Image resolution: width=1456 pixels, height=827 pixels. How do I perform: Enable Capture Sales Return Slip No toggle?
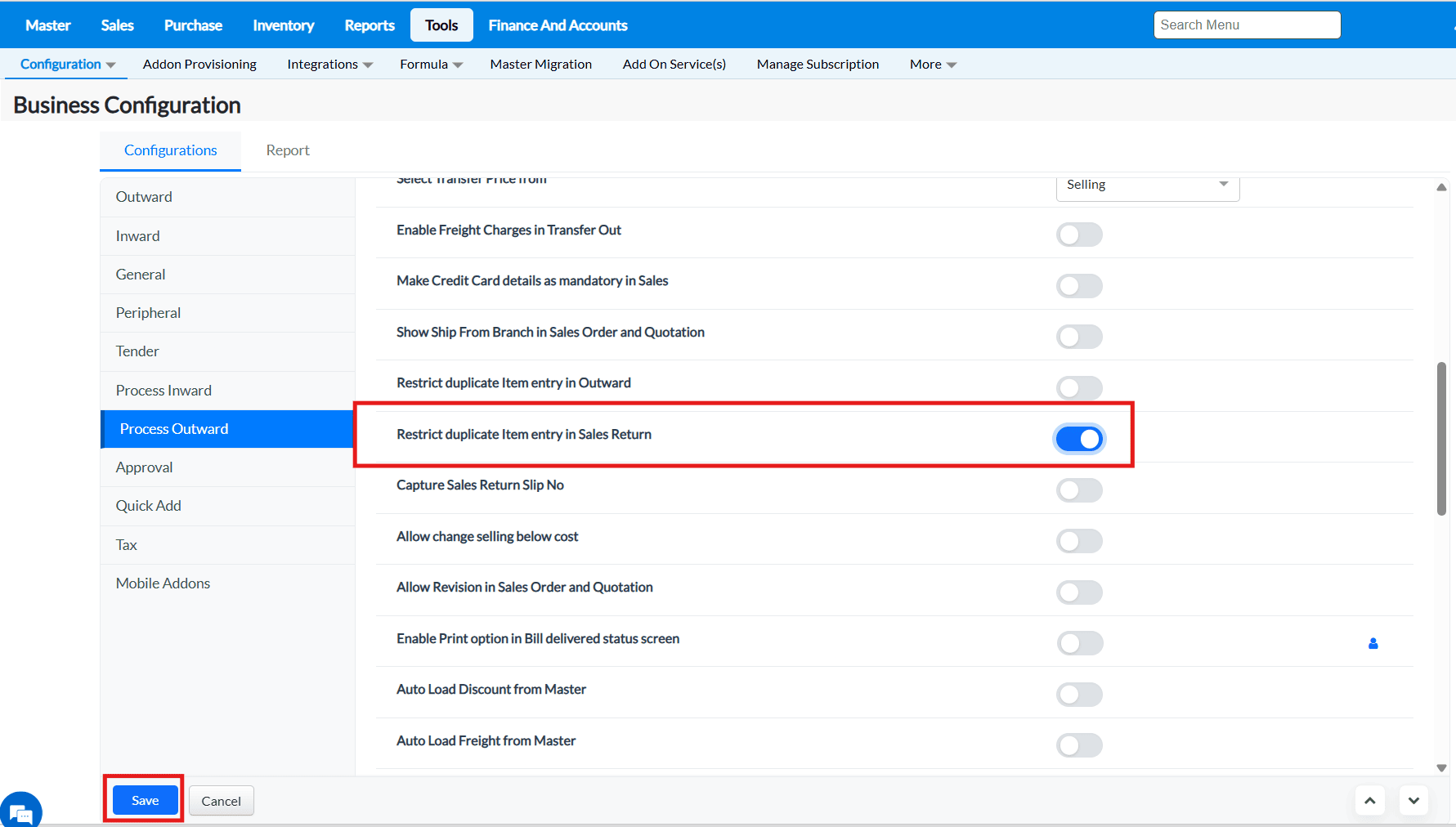[1079, 490]
